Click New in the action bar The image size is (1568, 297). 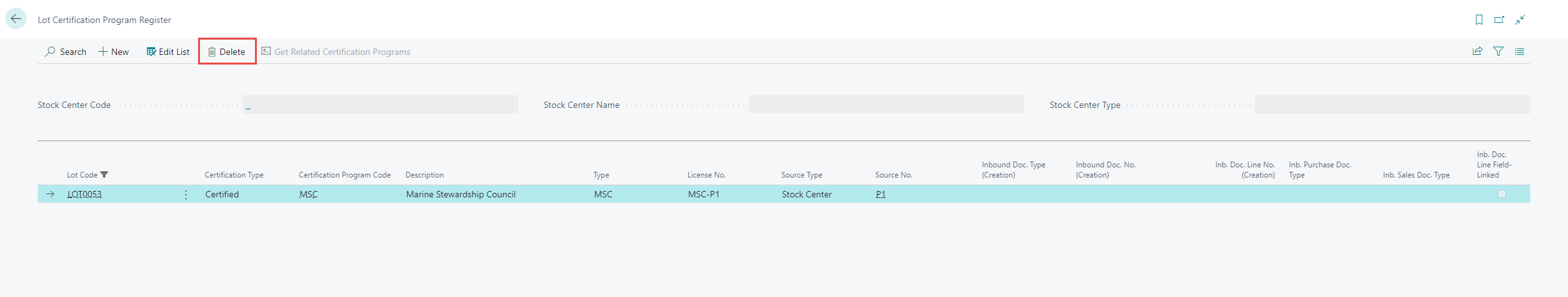pos(114,52)
